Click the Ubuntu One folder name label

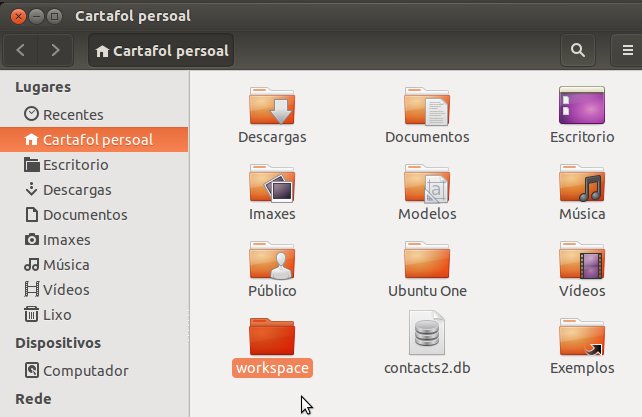[x=427, y=291]
